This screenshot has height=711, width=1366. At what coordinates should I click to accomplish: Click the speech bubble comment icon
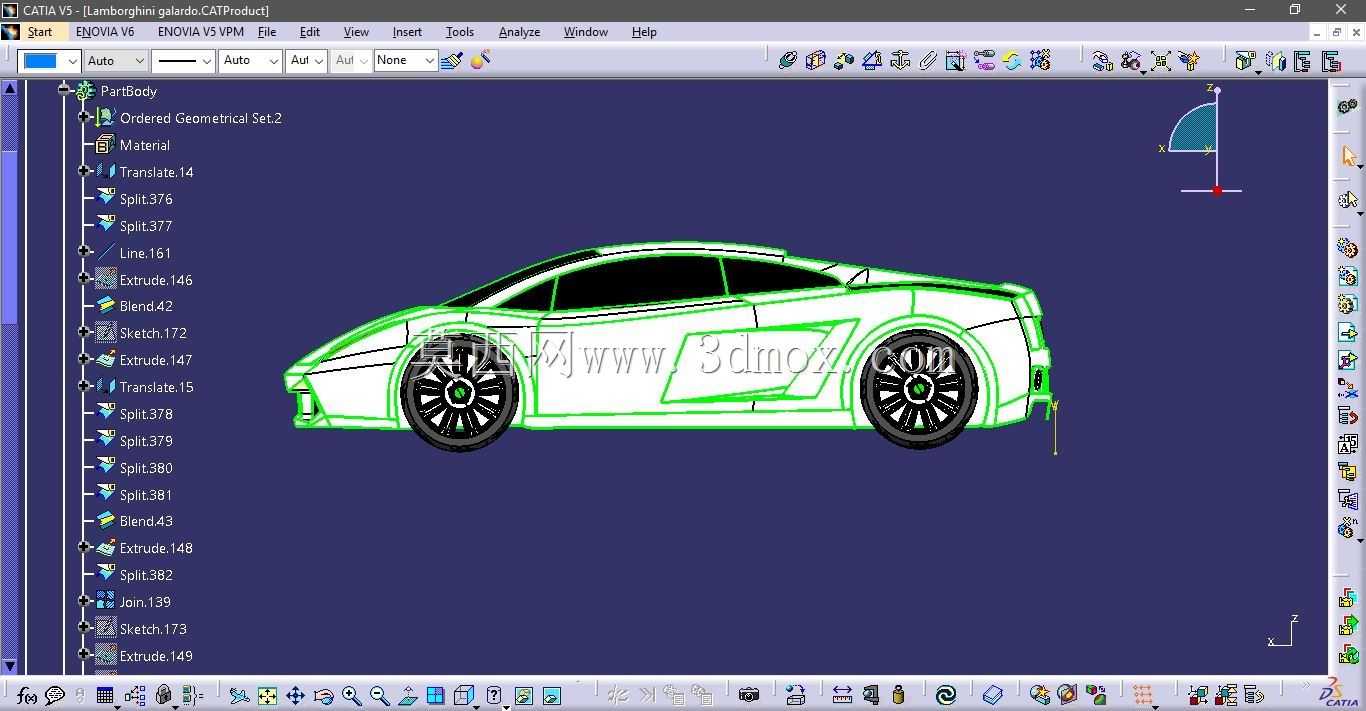coord(55,695)
